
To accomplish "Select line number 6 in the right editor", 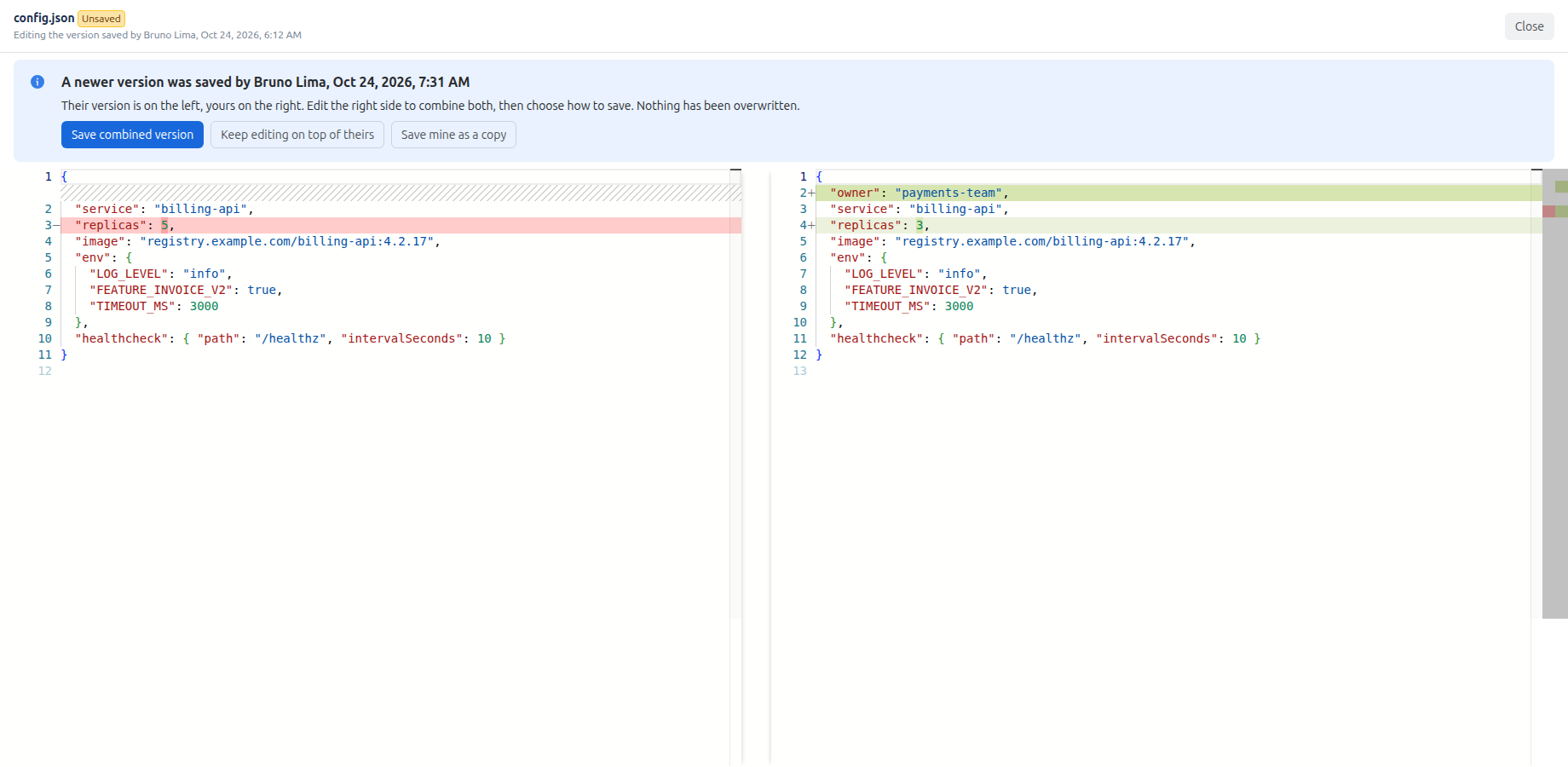I will pyautogui.click(x=803, y=258).
